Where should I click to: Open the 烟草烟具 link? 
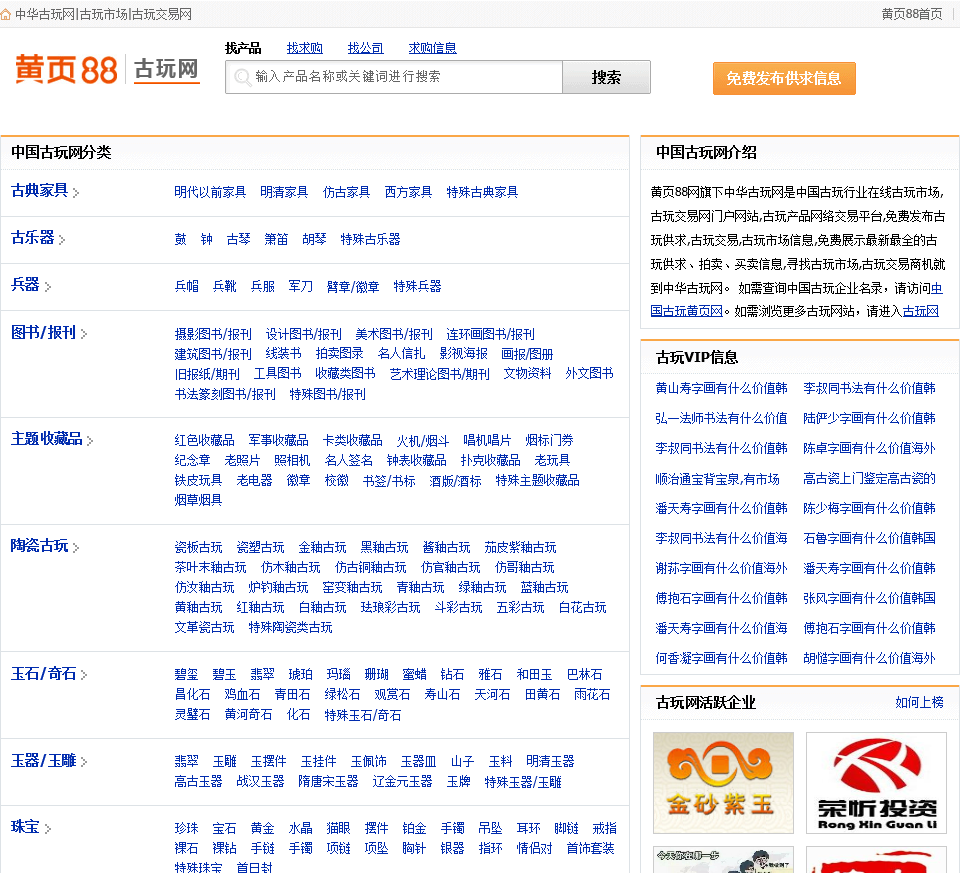pyautogui.click(x=198, y=500)
